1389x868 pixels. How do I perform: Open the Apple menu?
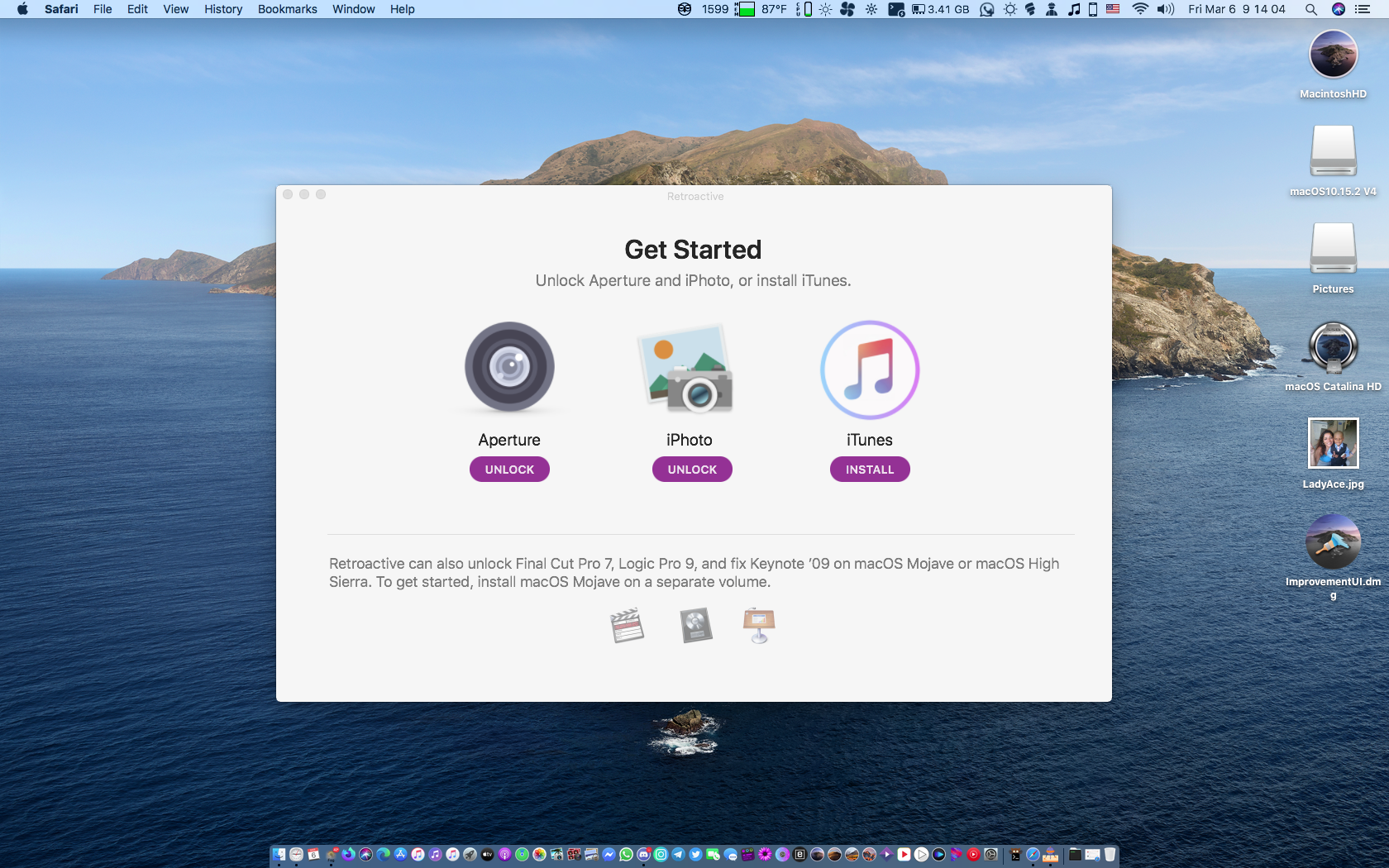tap(22, 9)
